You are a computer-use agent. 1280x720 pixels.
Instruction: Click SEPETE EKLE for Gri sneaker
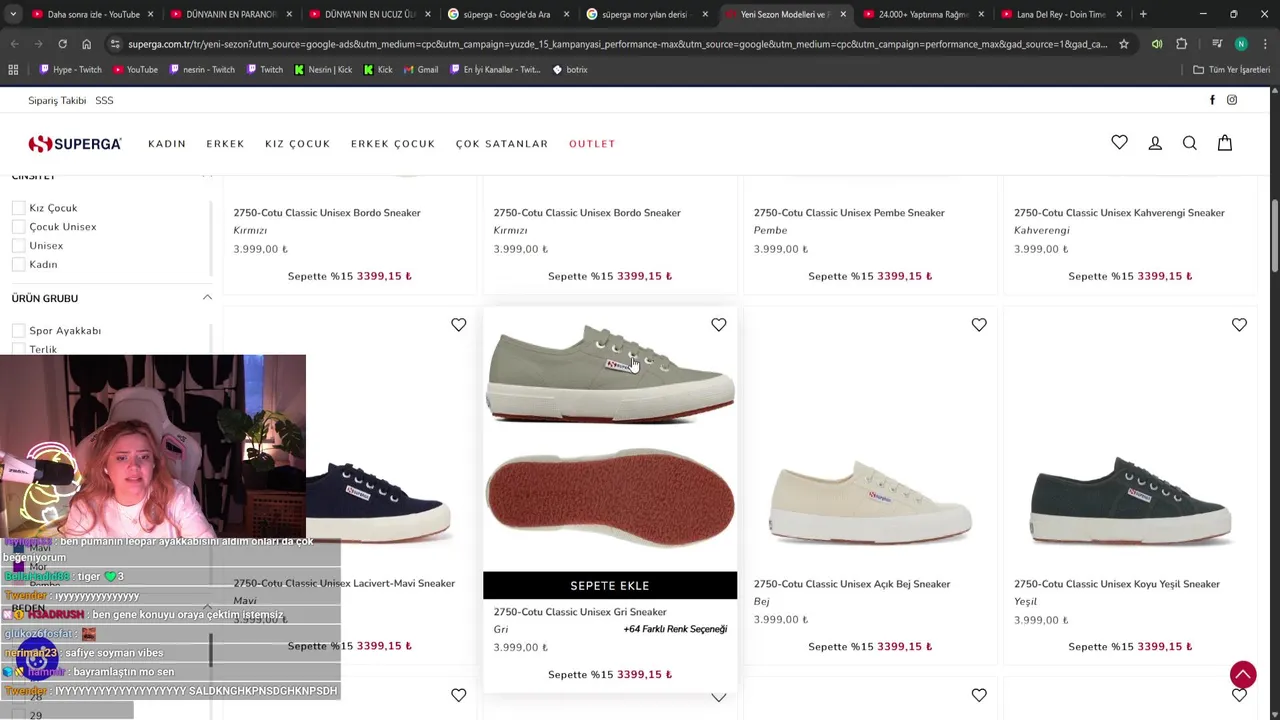(610, 585)
